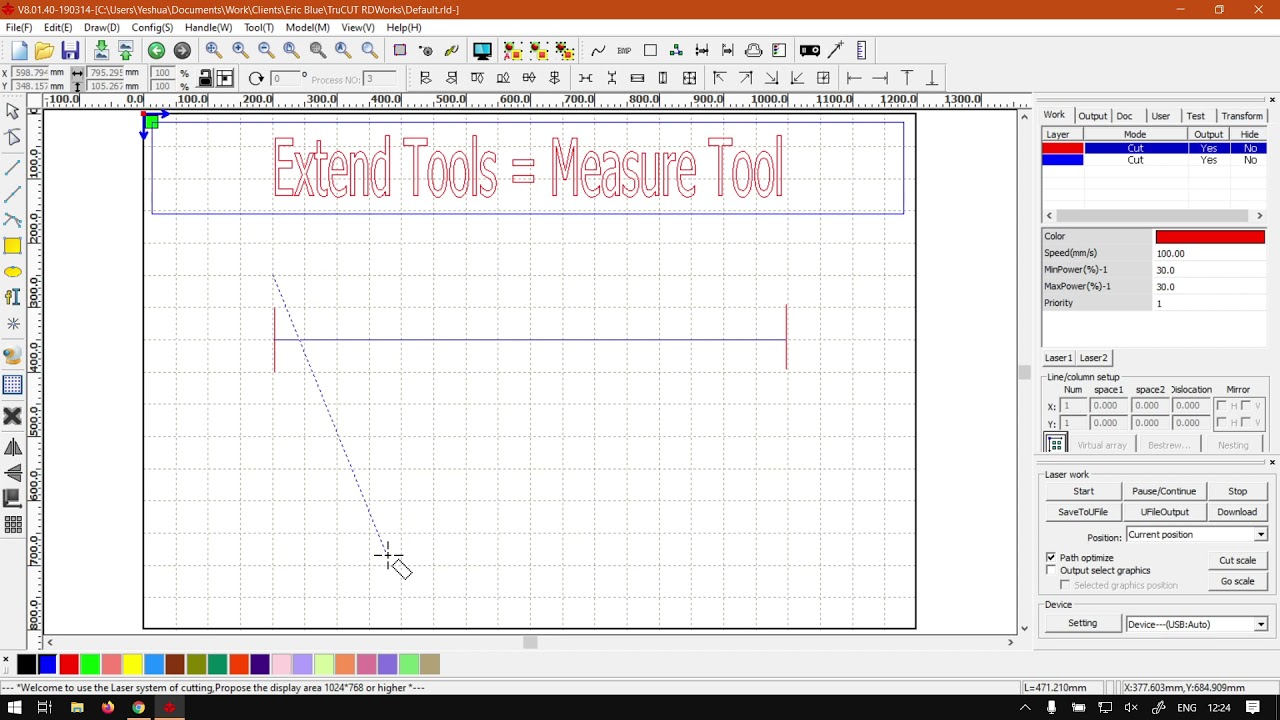Toggle the Path optimize checkbox
Screen dimensions: 1280x720
pos(1051,557)
